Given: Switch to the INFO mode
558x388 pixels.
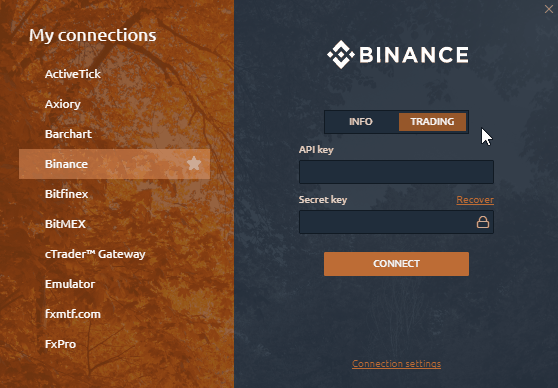Looking at the screenshot, I should (x=361, y=122).
